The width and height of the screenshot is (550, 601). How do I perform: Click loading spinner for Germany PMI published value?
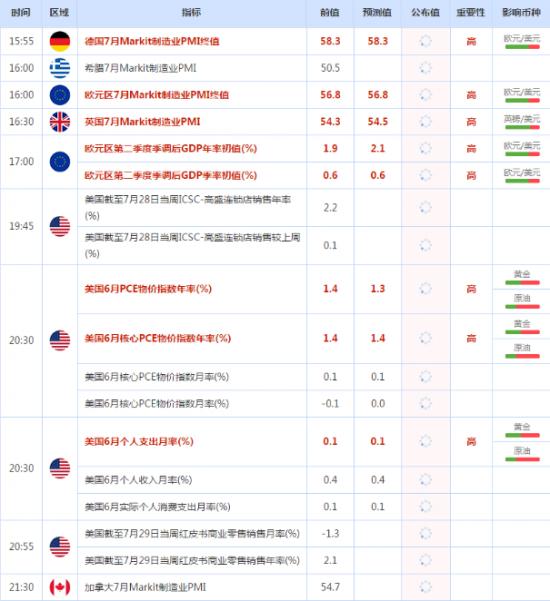pos(425,41)
